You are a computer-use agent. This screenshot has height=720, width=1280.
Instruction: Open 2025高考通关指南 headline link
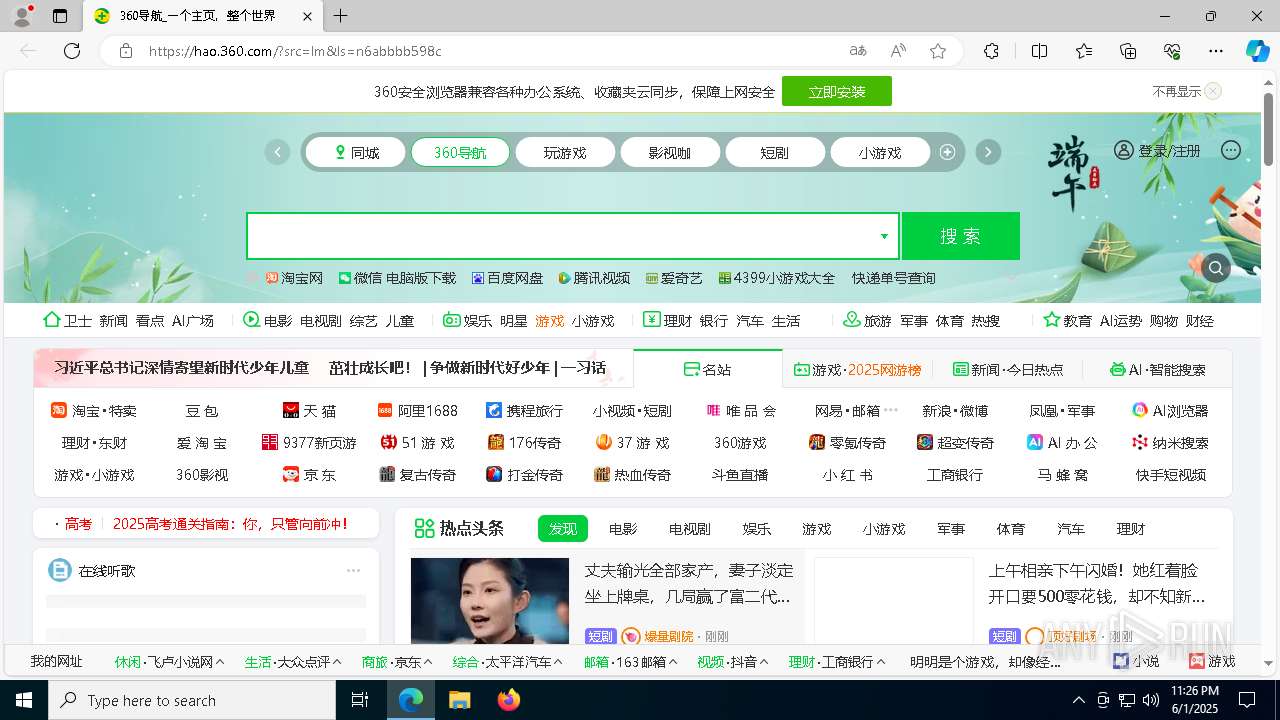230,523
